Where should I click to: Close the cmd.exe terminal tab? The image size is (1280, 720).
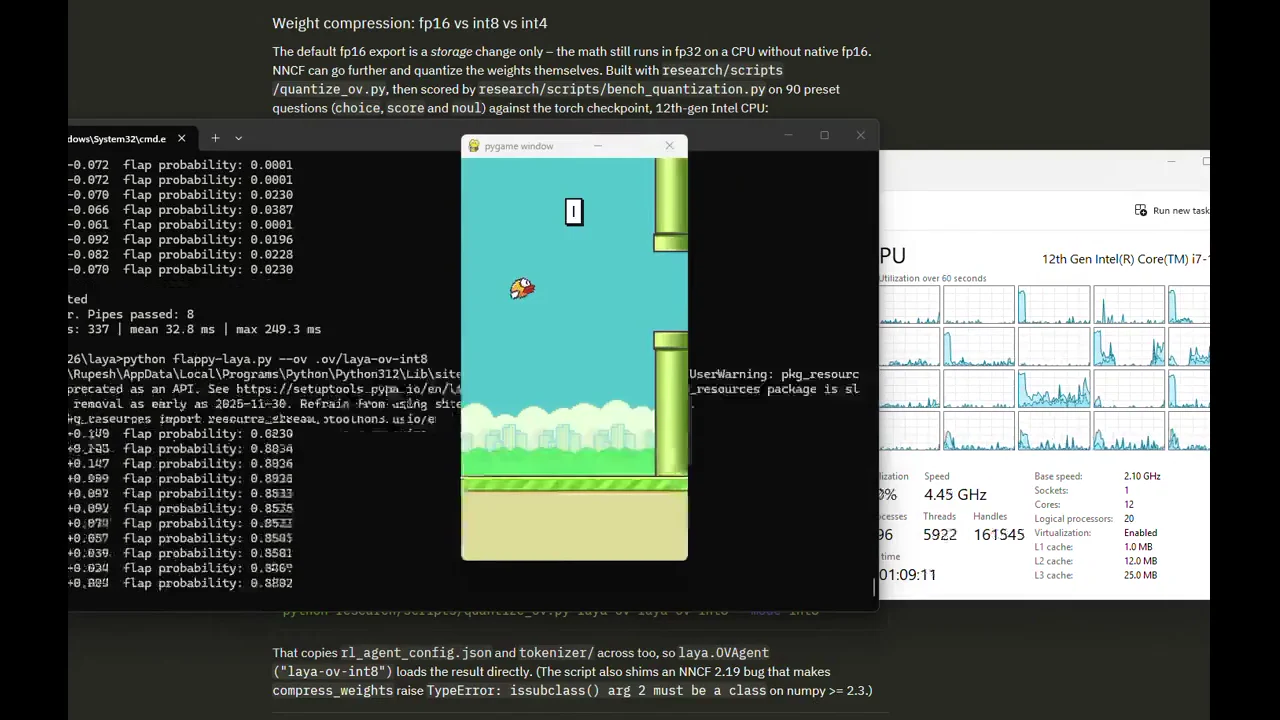181,138
